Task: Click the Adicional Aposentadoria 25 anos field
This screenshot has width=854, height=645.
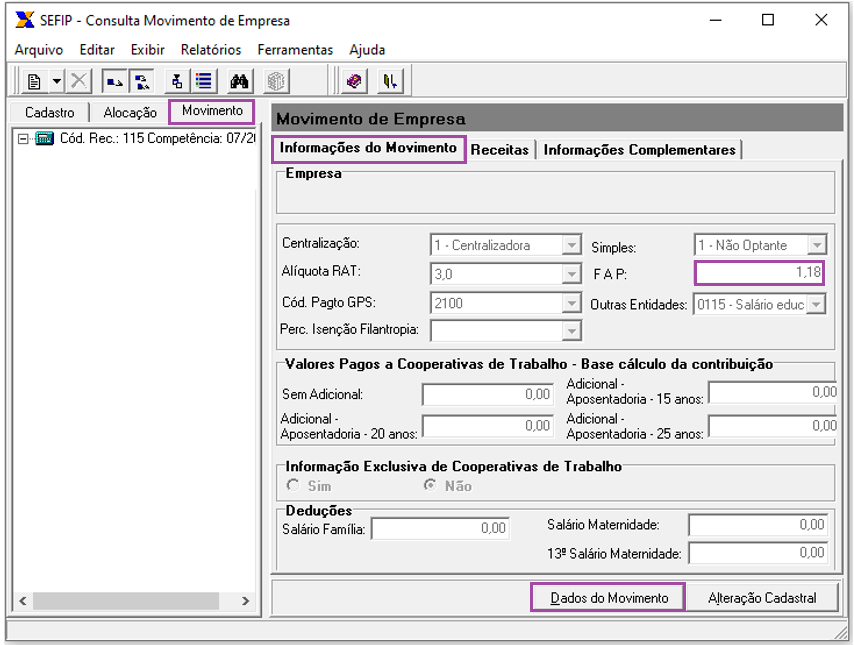Action: coord(773,426)
